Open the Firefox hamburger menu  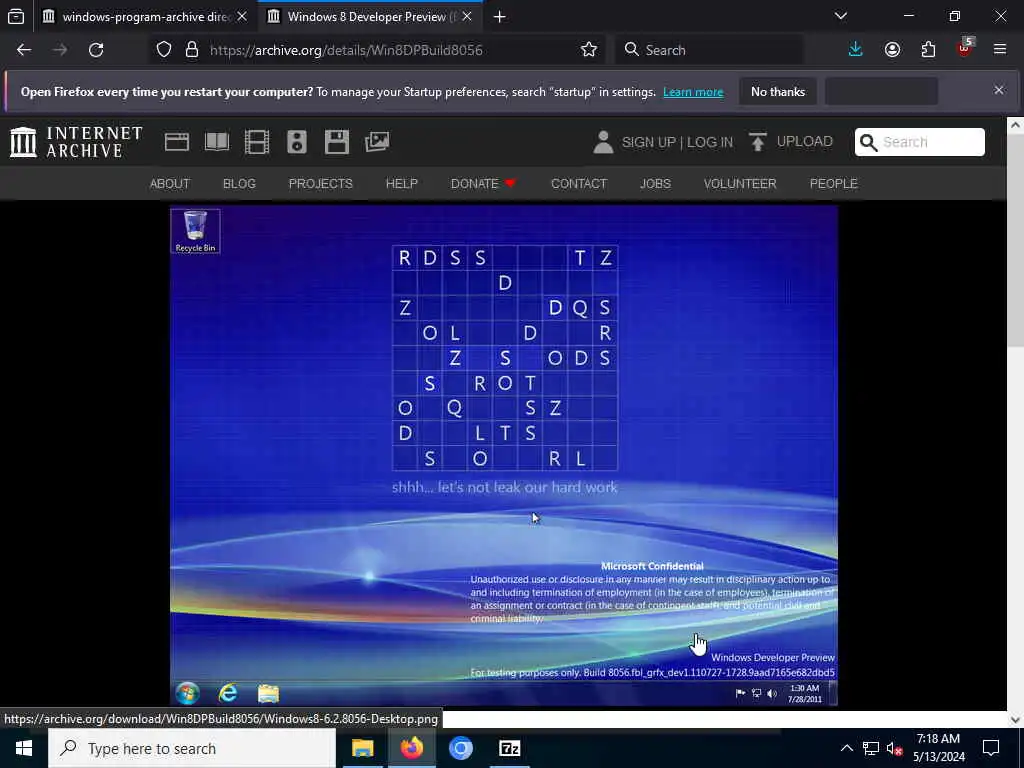[1000, 50]
